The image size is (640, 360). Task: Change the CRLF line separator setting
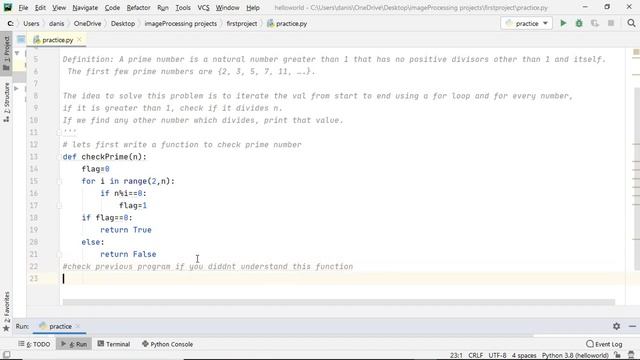tap(476, 355)
